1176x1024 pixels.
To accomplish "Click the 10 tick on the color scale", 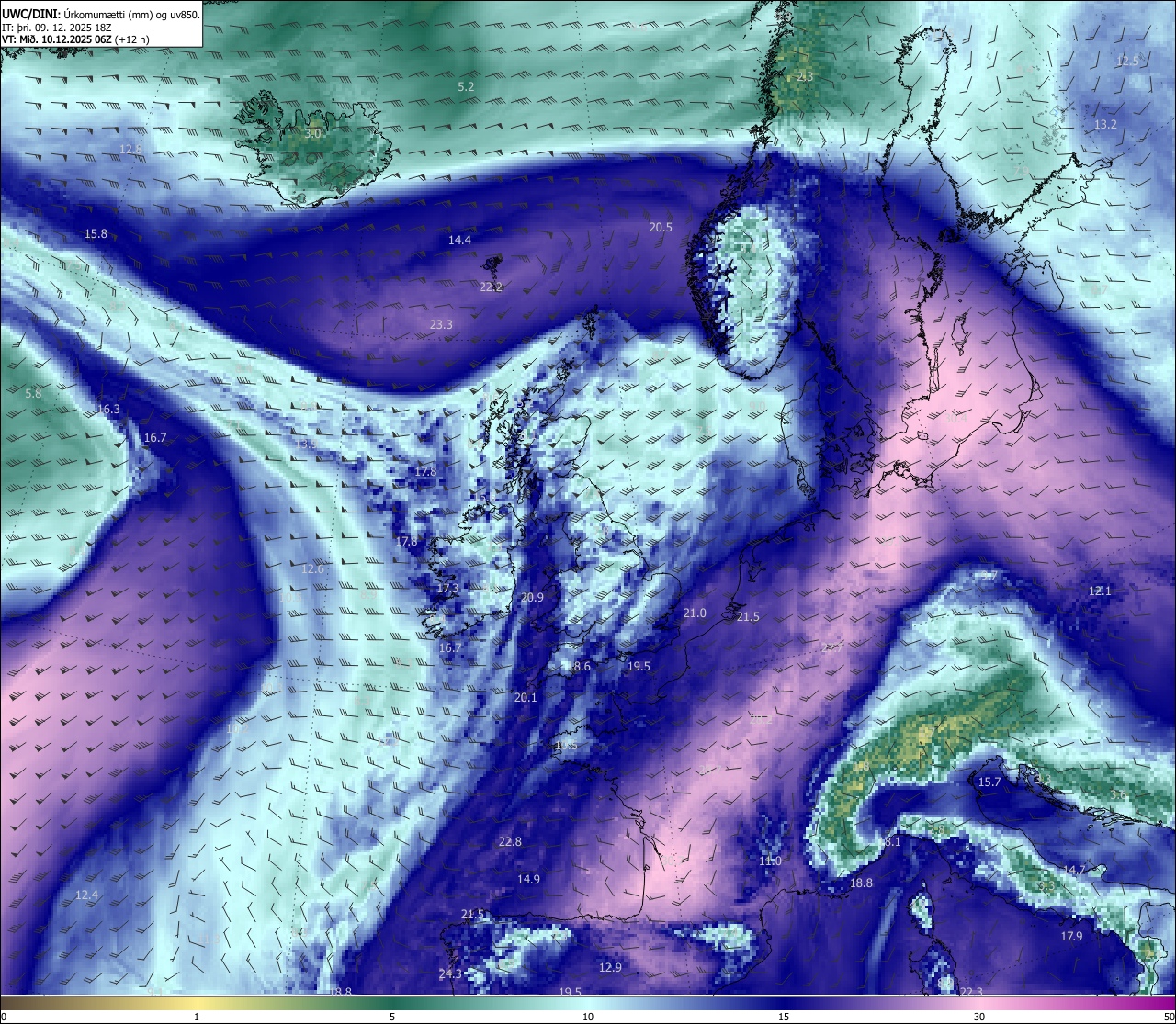I will (588, 1017).
